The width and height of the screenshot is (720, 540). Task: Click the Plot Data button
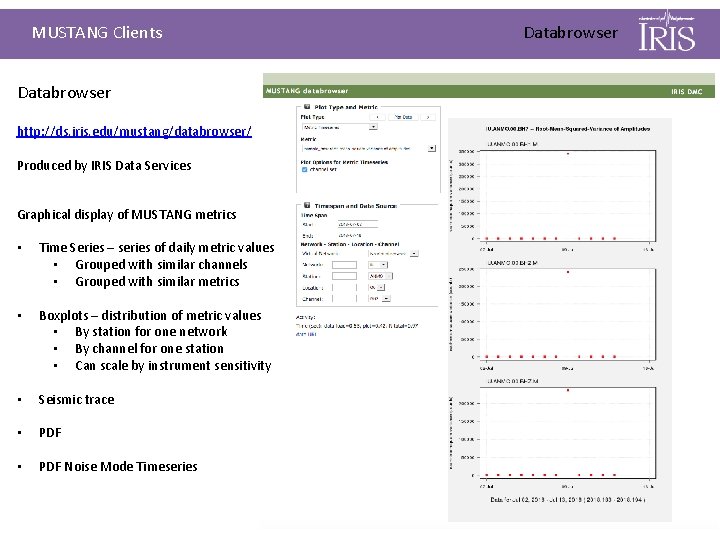pos(403,117)
